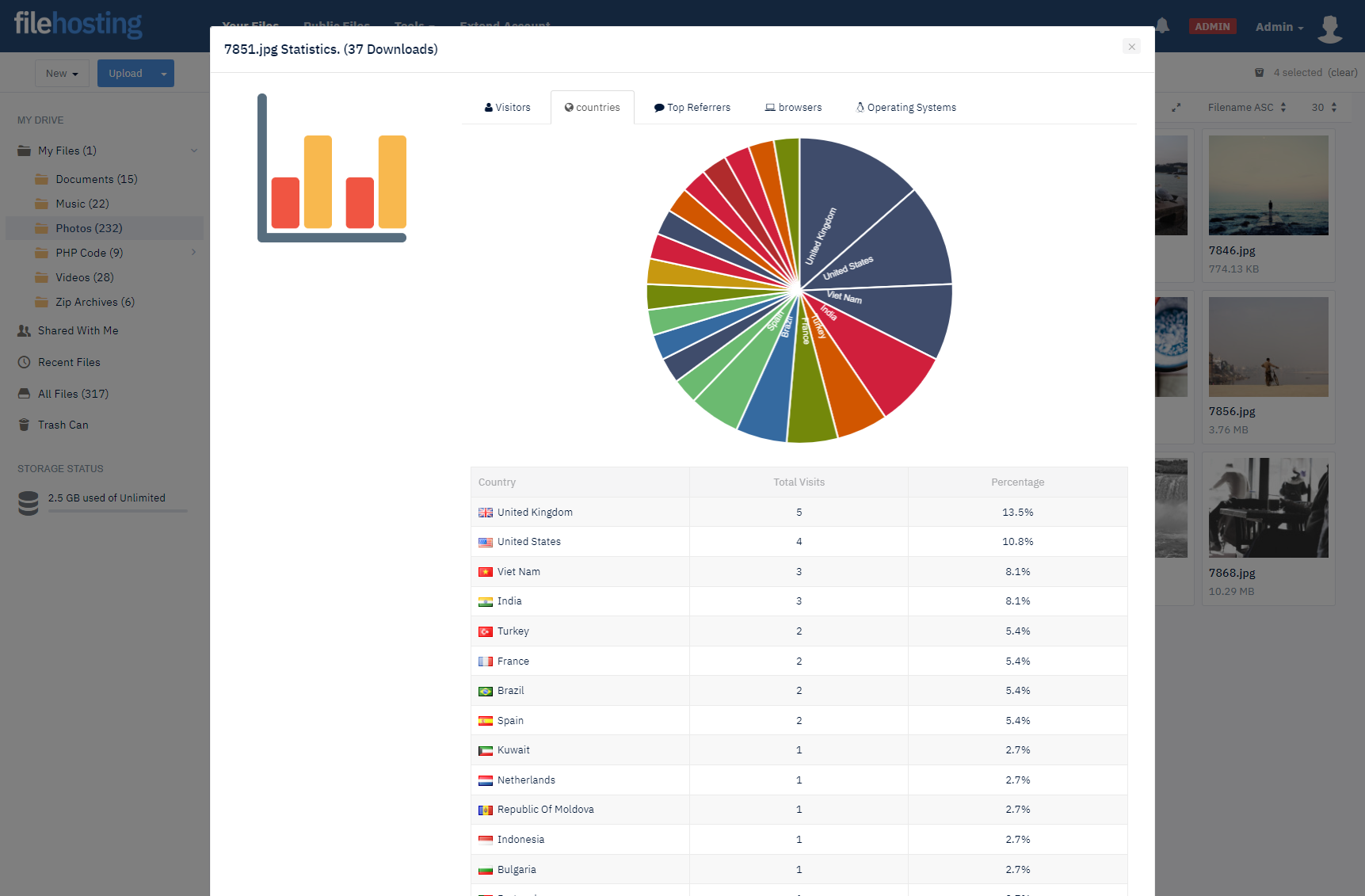Click the Trash Can icon in sidebar
Viewport: 1365px width, 896px height.
[x=24, y=425]
